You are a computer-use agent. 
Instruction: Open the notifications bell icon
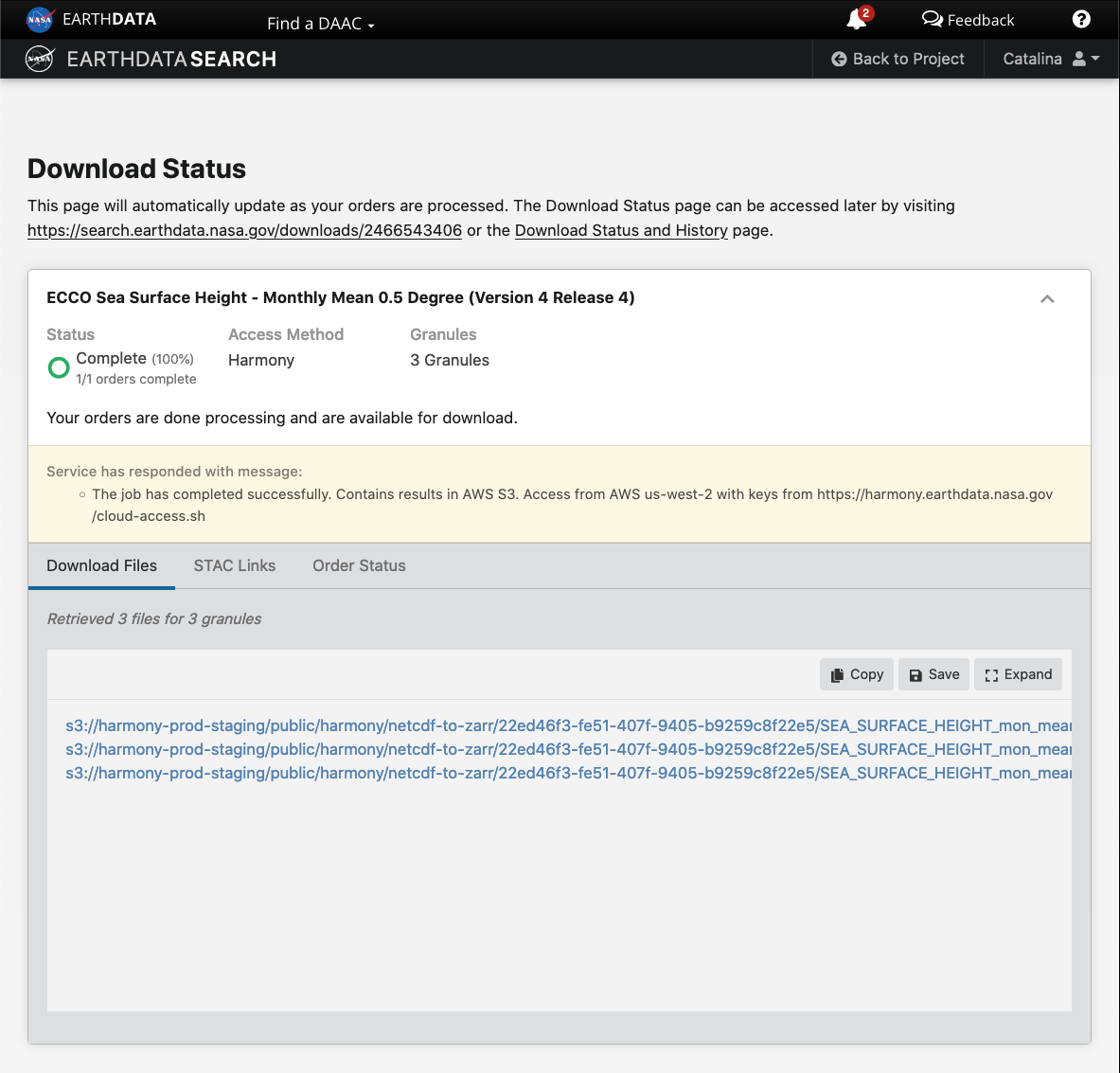pyautogui.click(x=857, y=20)
